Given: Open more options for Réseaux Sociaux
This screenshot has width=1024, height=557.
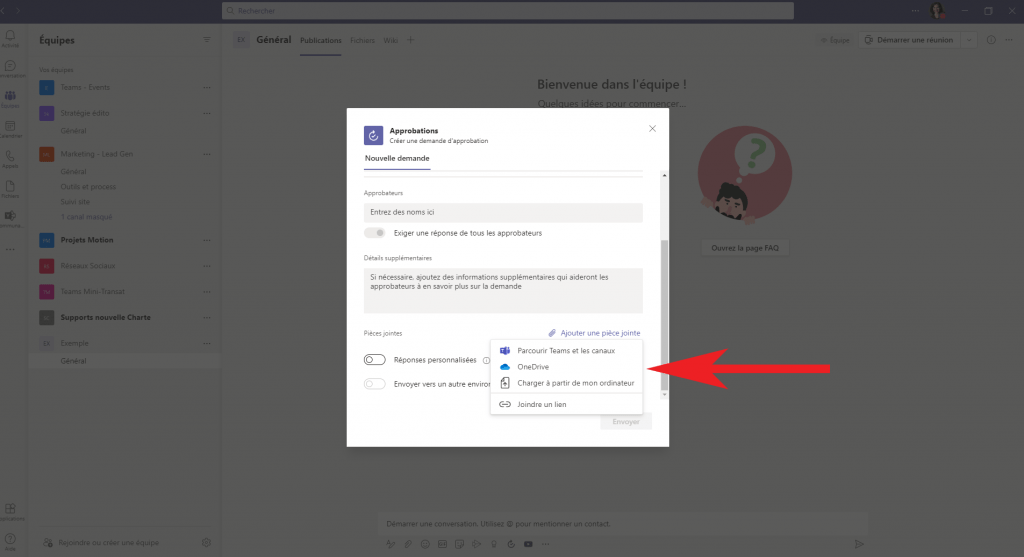Looking at the screenshot, I should coord(206,266).
